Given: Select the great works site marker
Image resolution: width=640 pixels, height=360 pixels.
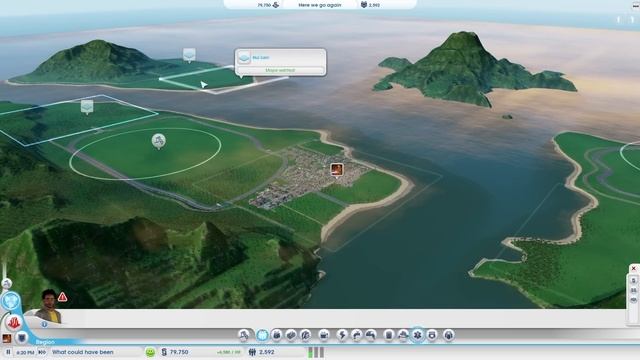Looking at the screenshot, I should 159,141.
